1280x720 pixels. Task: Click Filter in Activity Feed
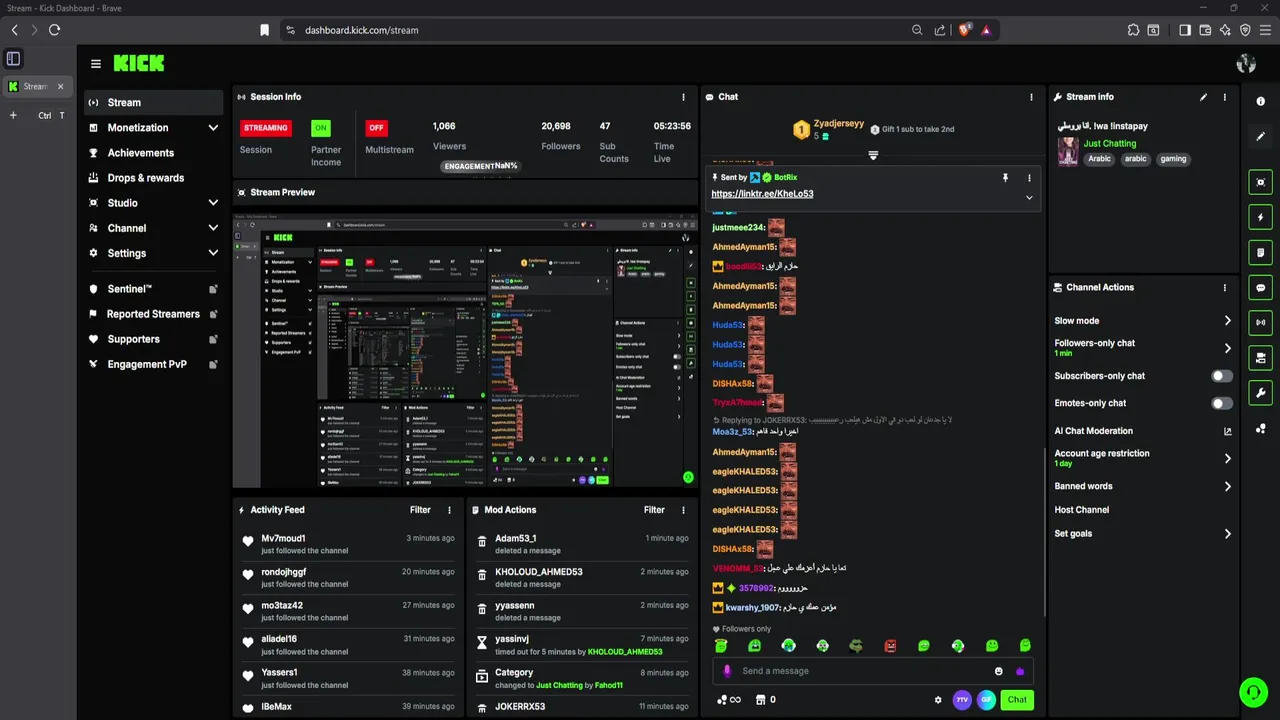click(x=420, y=510)
